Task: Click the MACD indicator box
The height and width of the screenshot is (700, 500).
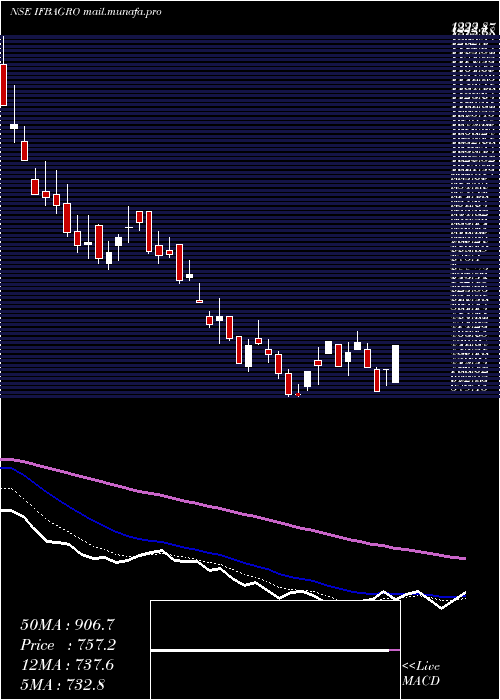Action: coord(275,650)
